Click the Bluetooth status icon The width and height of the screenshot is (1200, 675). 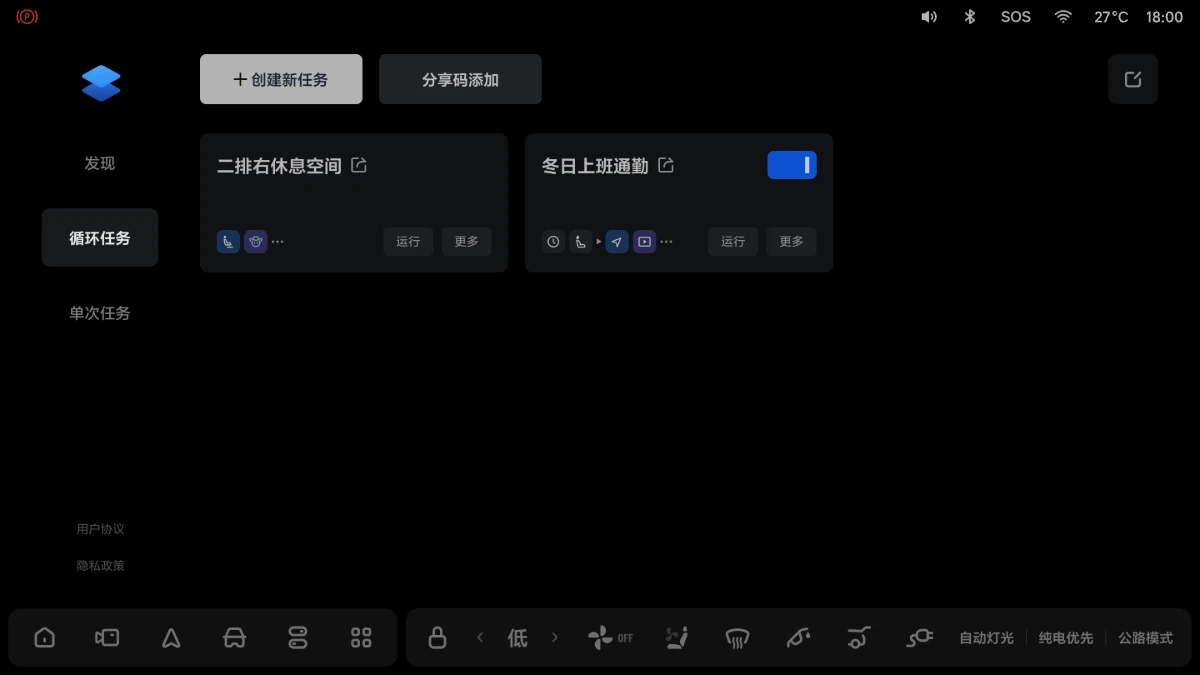point(969,17)
